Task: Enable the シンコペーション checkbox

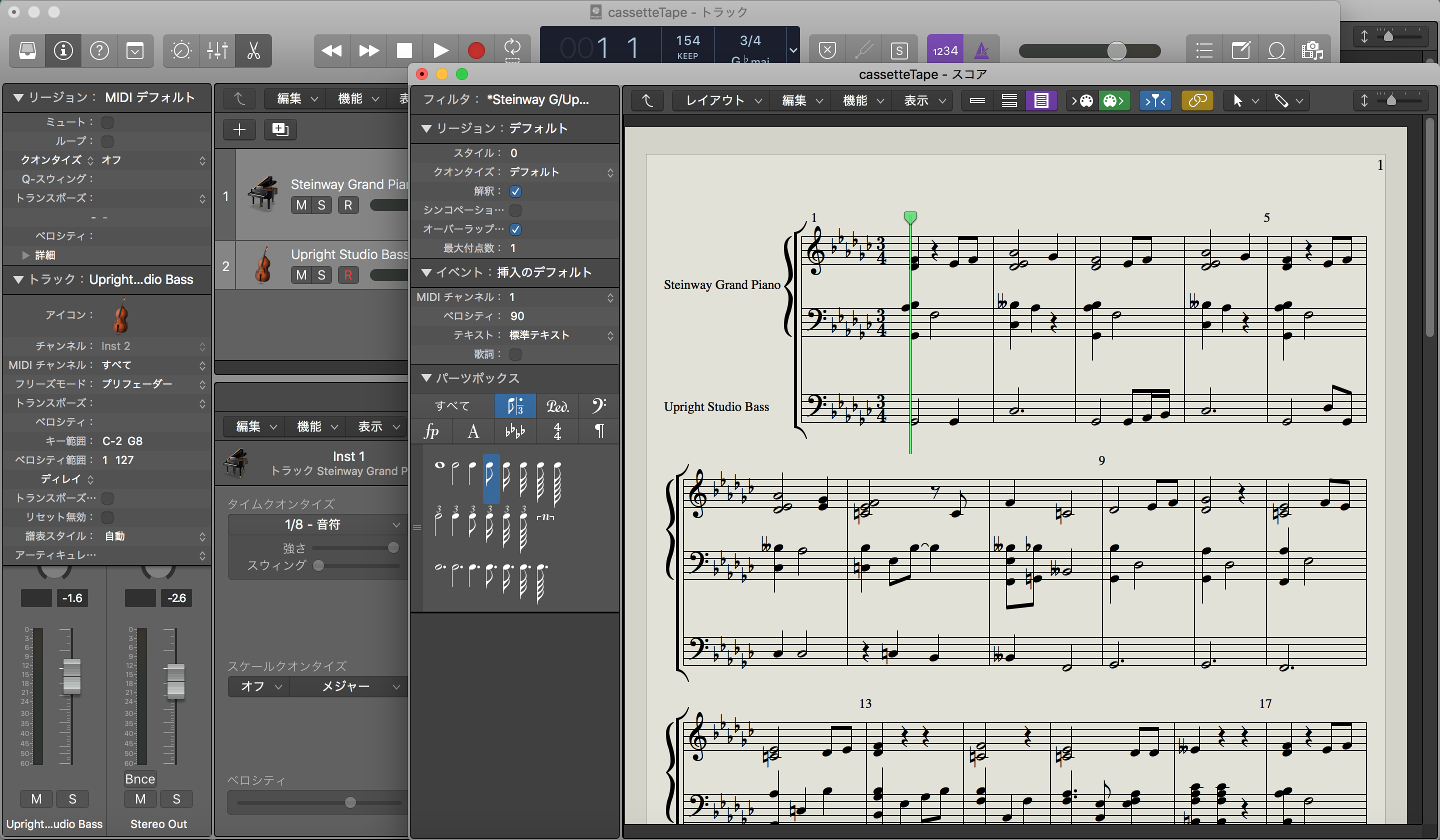Action: [x=515, y=210]
